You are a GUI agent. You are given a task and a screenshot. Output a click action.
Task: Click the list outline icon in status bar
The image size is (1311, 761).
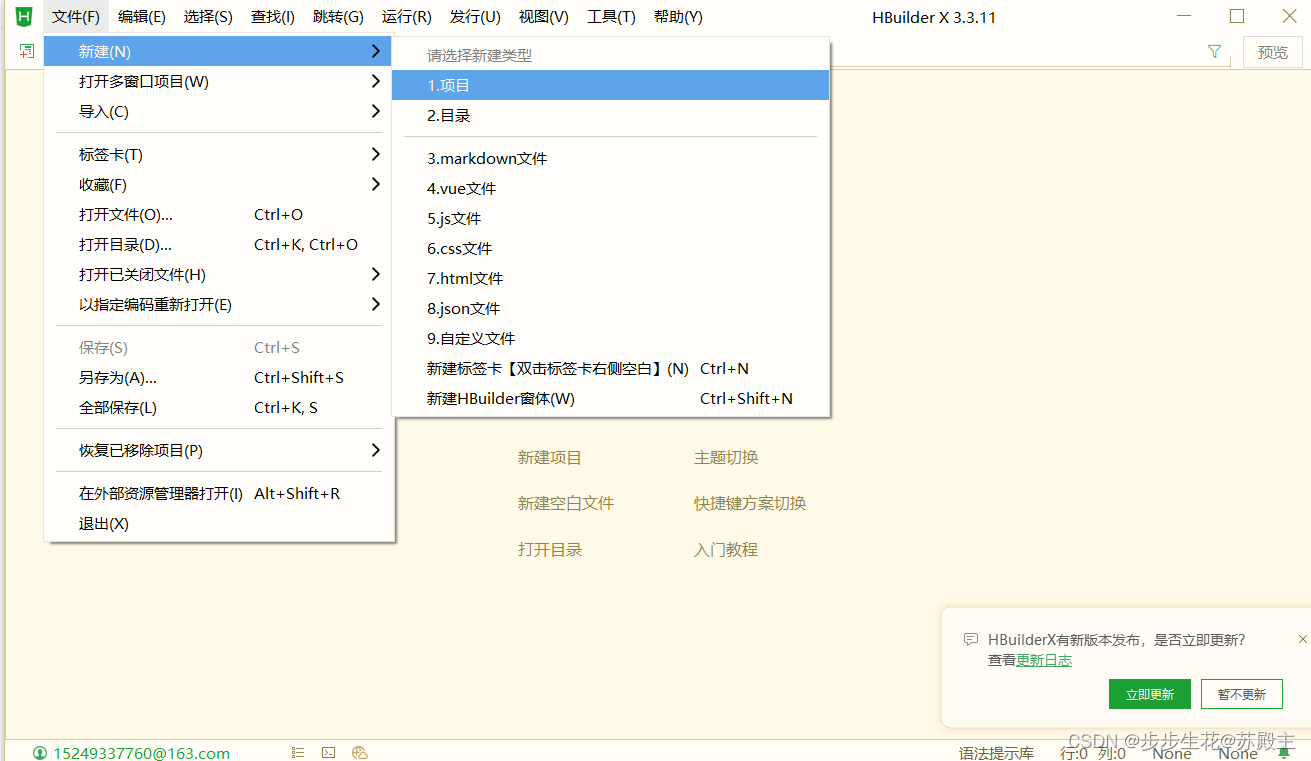pyautogui.click(x=298, y=752)
